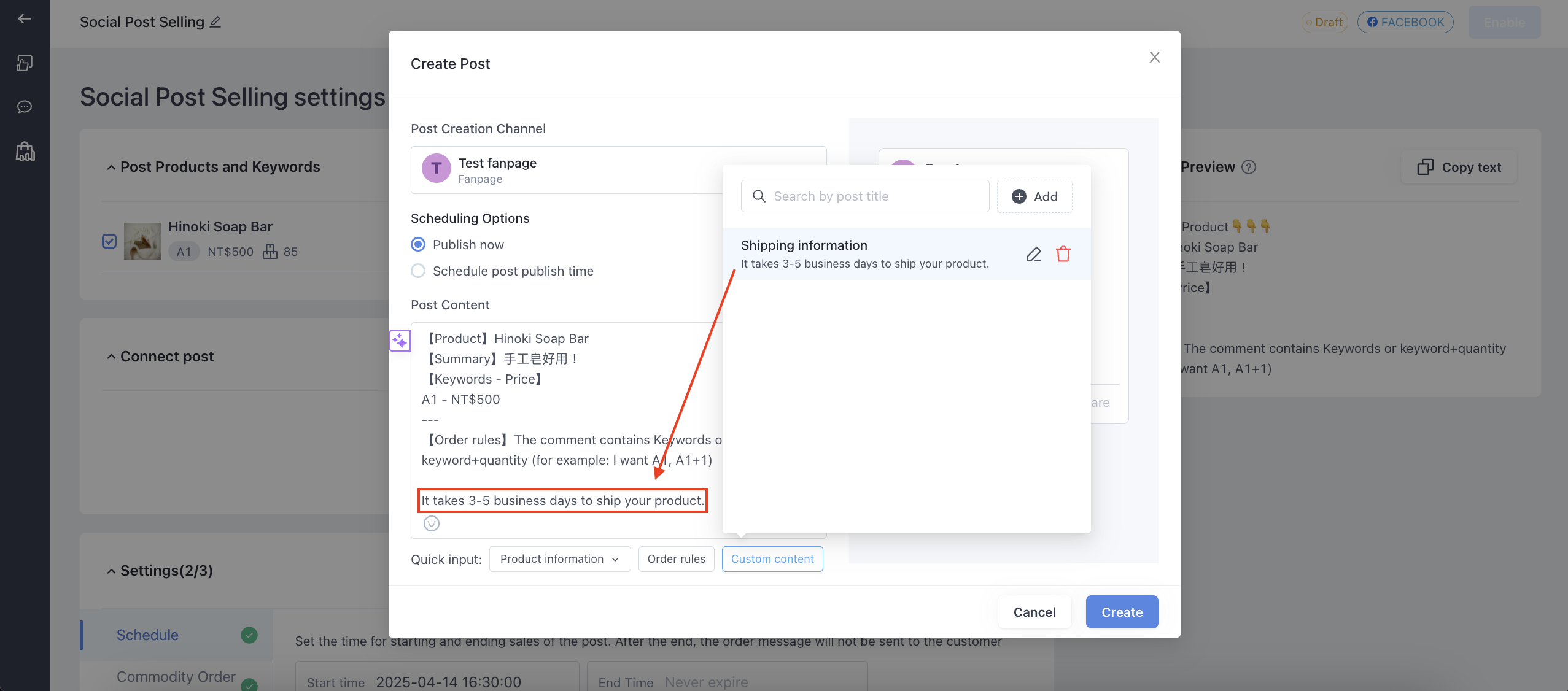Screen dimensions: 1568x691
Task: Click the Hinoki Soap Bar product thumbnail
Action: pyautogui.click(x=142, y=241)
